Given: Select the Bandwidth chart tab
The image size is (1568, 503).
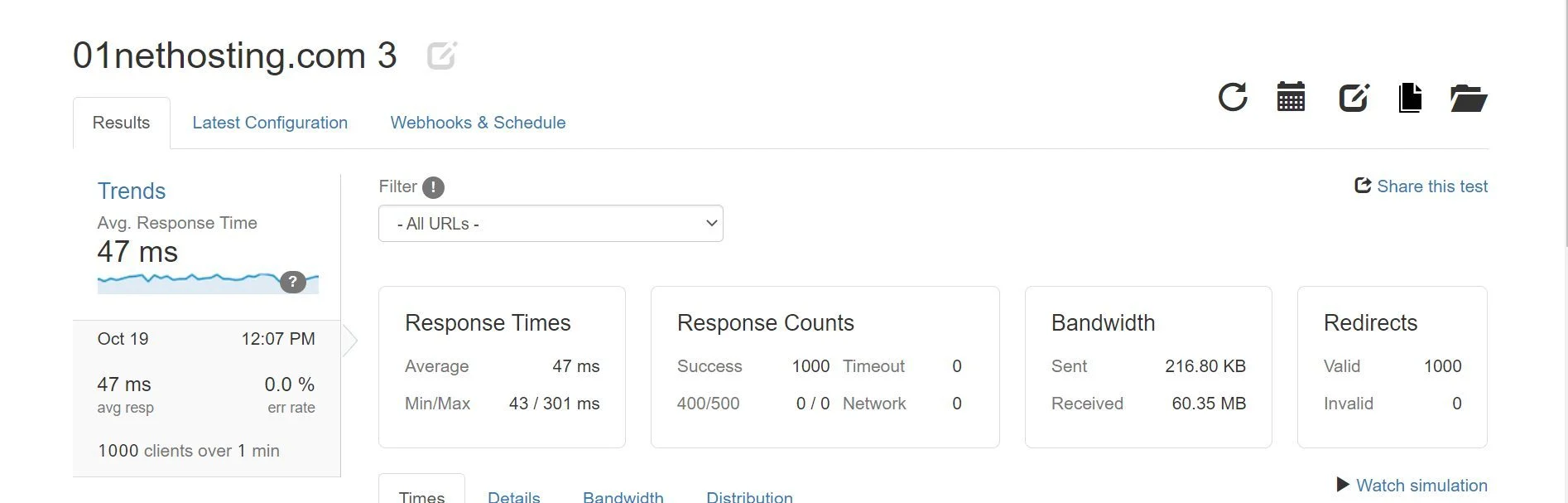Looking at the screenshot, I should (x=623, y=496).
